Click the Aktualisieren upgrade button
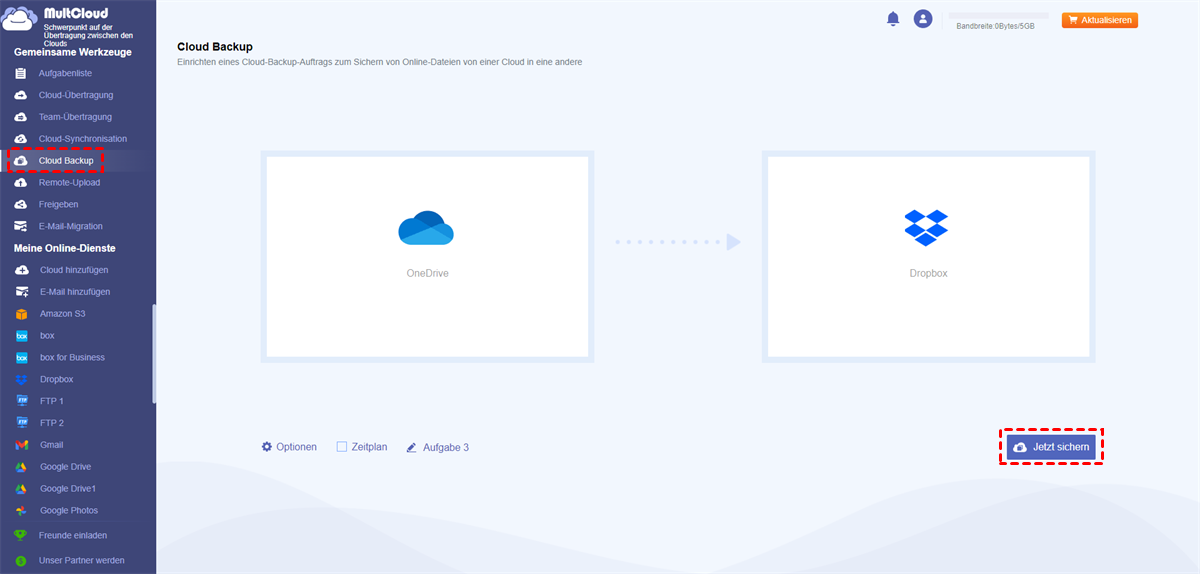The height and width of the screenshot is (574, 1200). pyautogui.click(x=1100, y=20)
